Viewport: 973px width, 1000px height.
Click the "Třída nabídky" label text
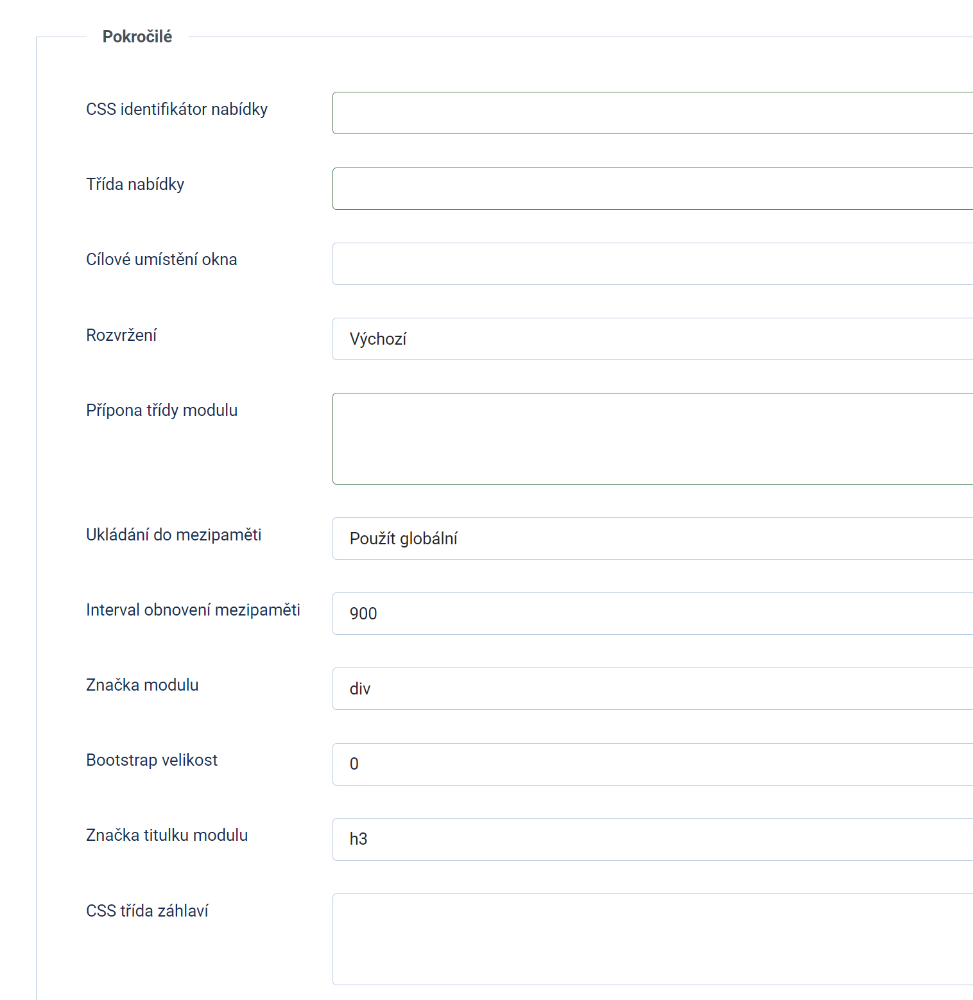(x=135, y=184)
